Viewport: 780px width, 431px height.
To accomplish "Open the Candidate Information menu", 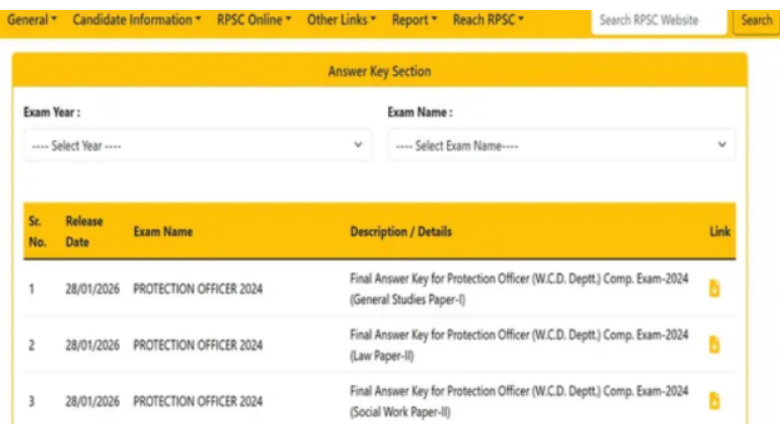I will pos(137,20).
